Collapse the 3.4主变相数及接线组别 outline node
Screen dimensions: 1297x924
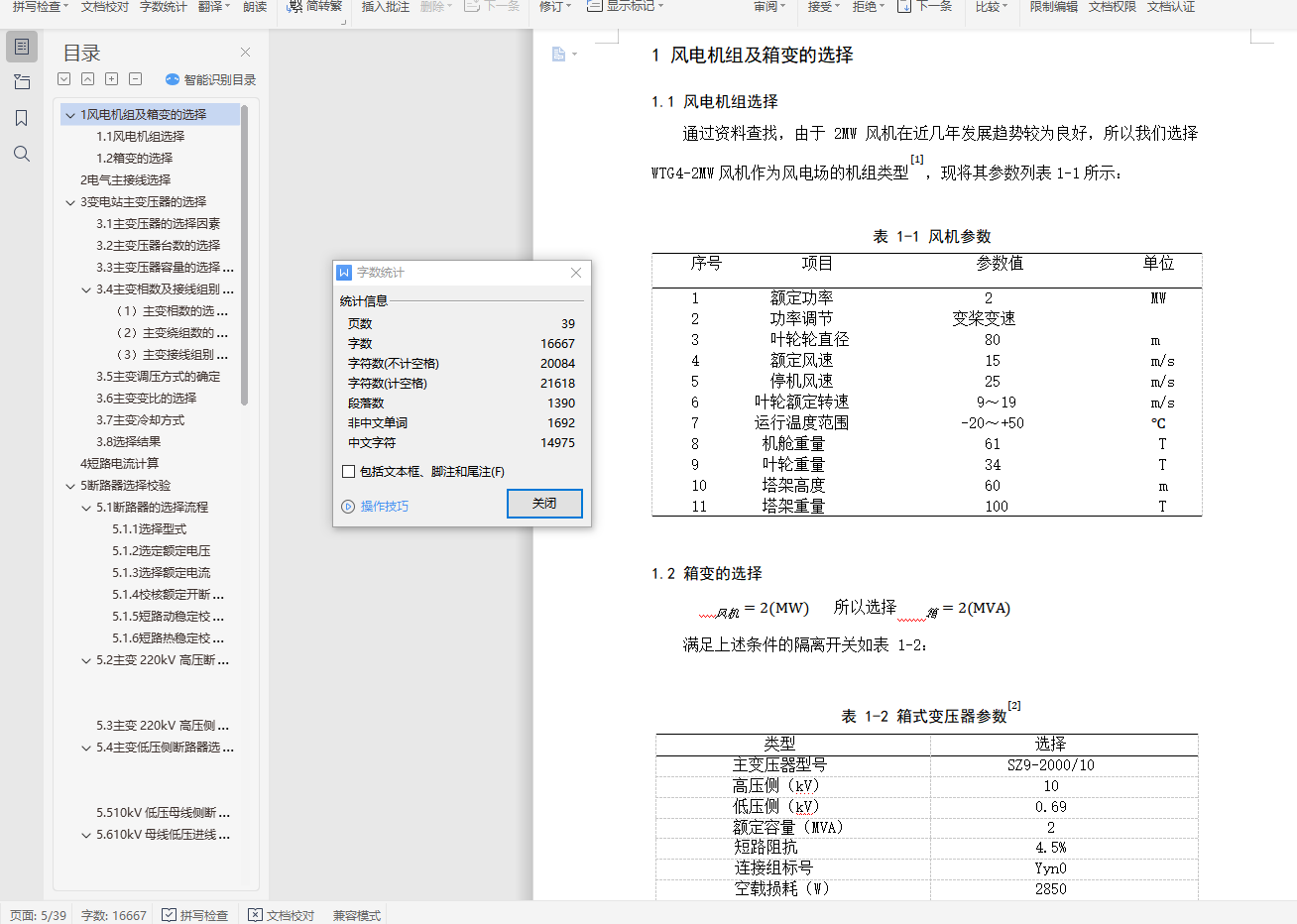(86, 289)
